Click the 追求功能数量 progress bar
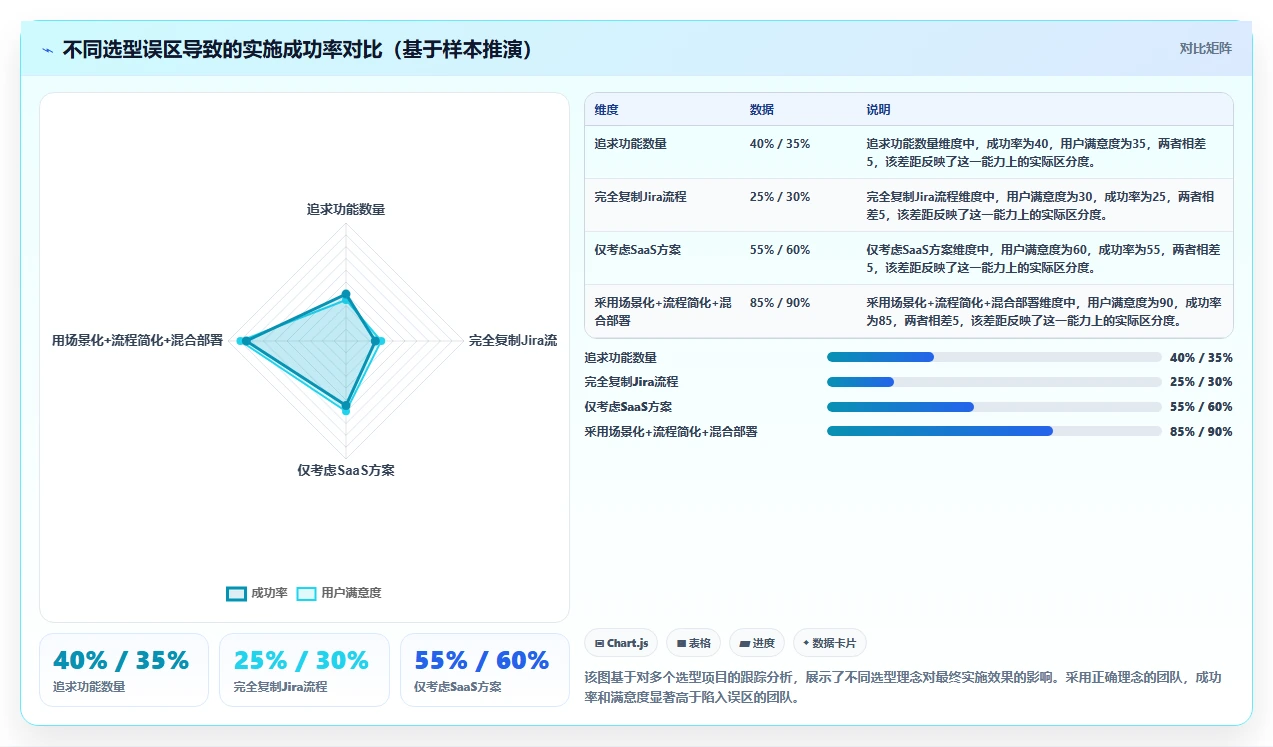The image size is (1273, 747). coord(994,357)
